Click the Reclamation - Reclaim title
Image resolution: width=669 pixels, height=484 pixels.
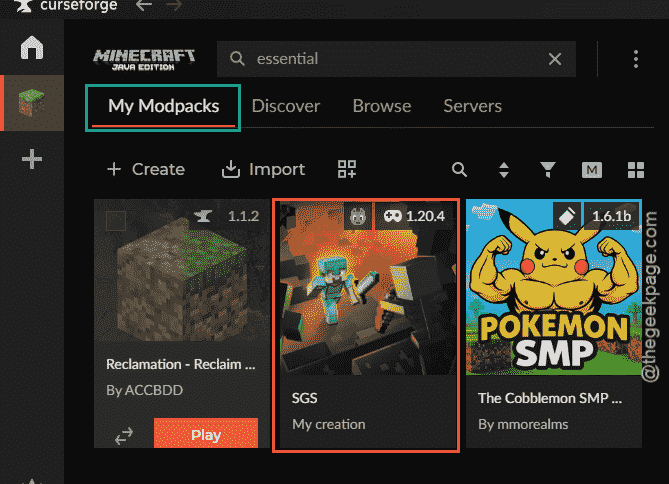(x=181, y=364)
